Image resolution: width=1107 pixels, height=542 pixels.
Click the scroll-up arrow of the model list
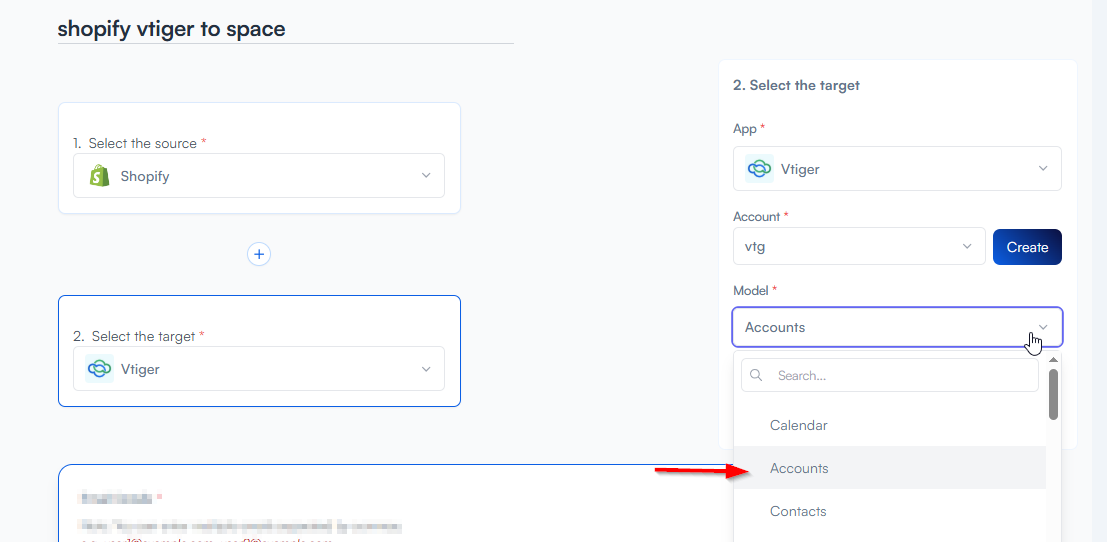coord(1053,359)
